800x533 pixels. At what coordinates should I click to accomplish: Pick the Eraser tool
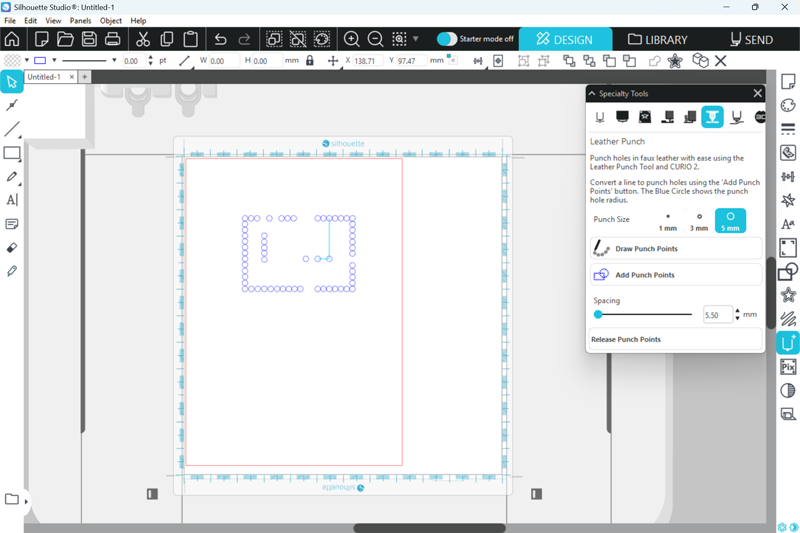click(12, 247)
